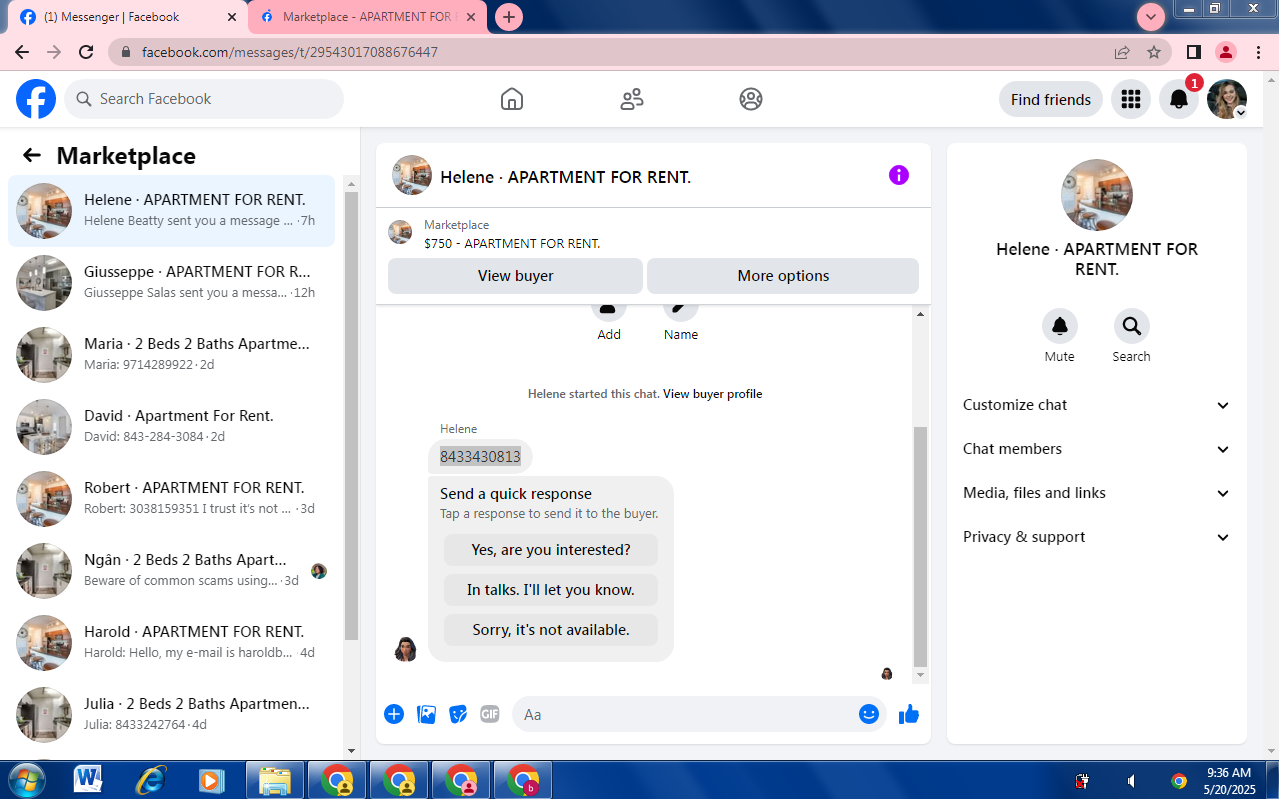This screenshot has width=1279, height=799.
Task: Attach a photo file in composer
Action: click(426, 714)
